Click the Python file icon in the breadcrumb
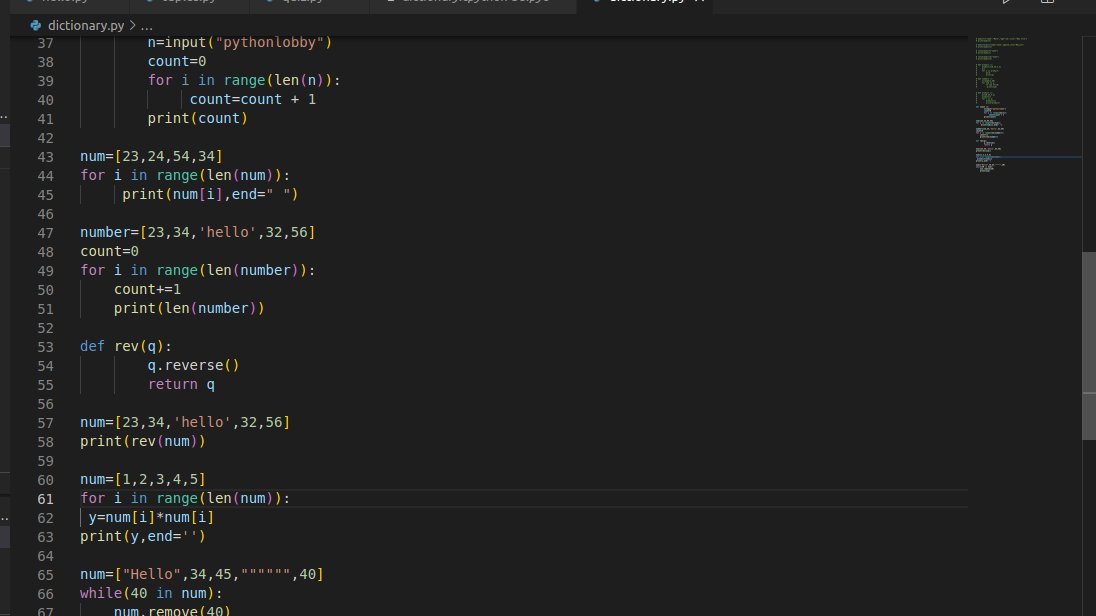Screen dimensions: 1096x616 pos(36,26)
